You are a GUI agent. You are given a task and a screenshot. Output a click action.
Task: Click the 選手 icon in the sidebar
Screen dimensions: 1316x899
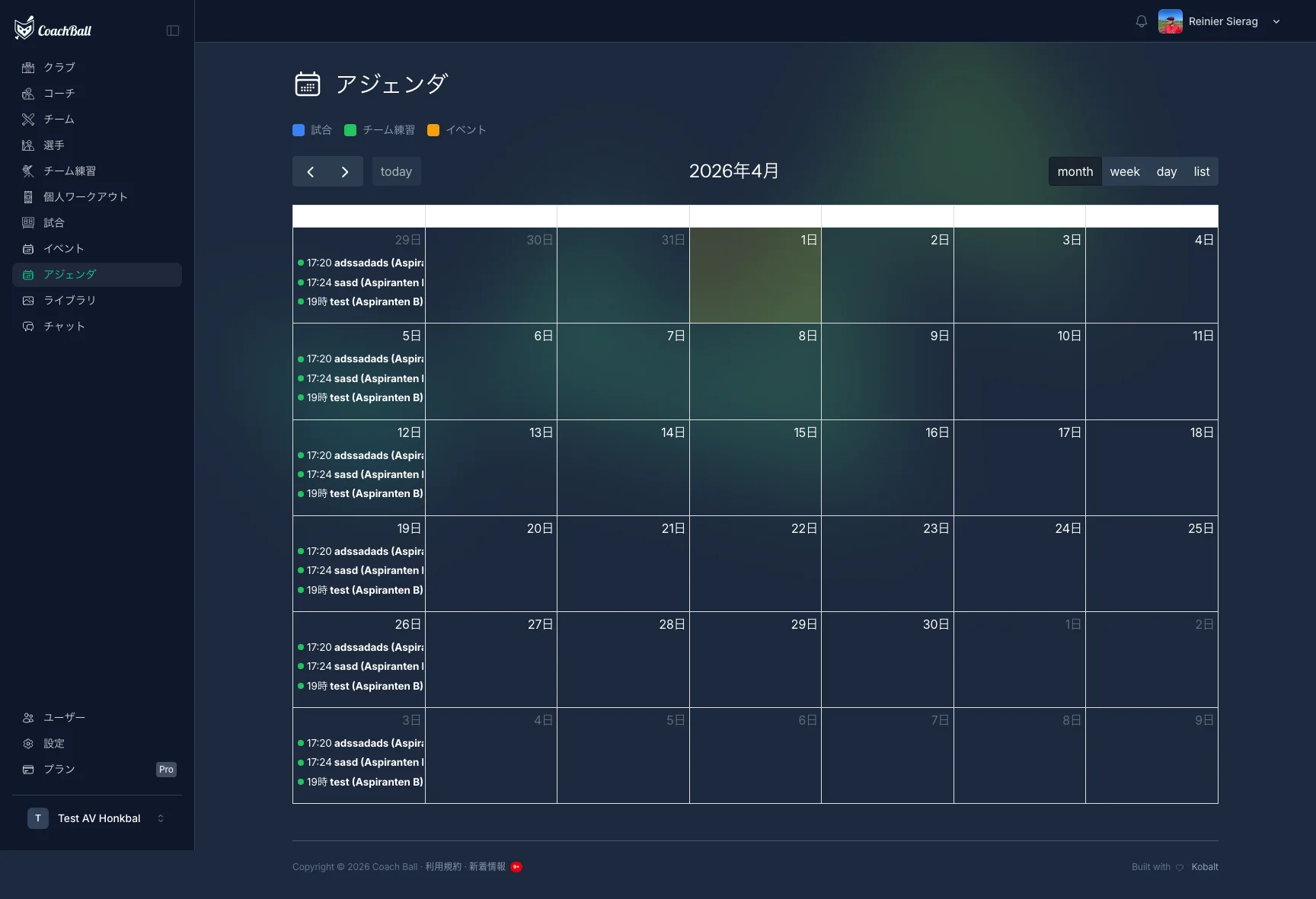click(28, 145)
